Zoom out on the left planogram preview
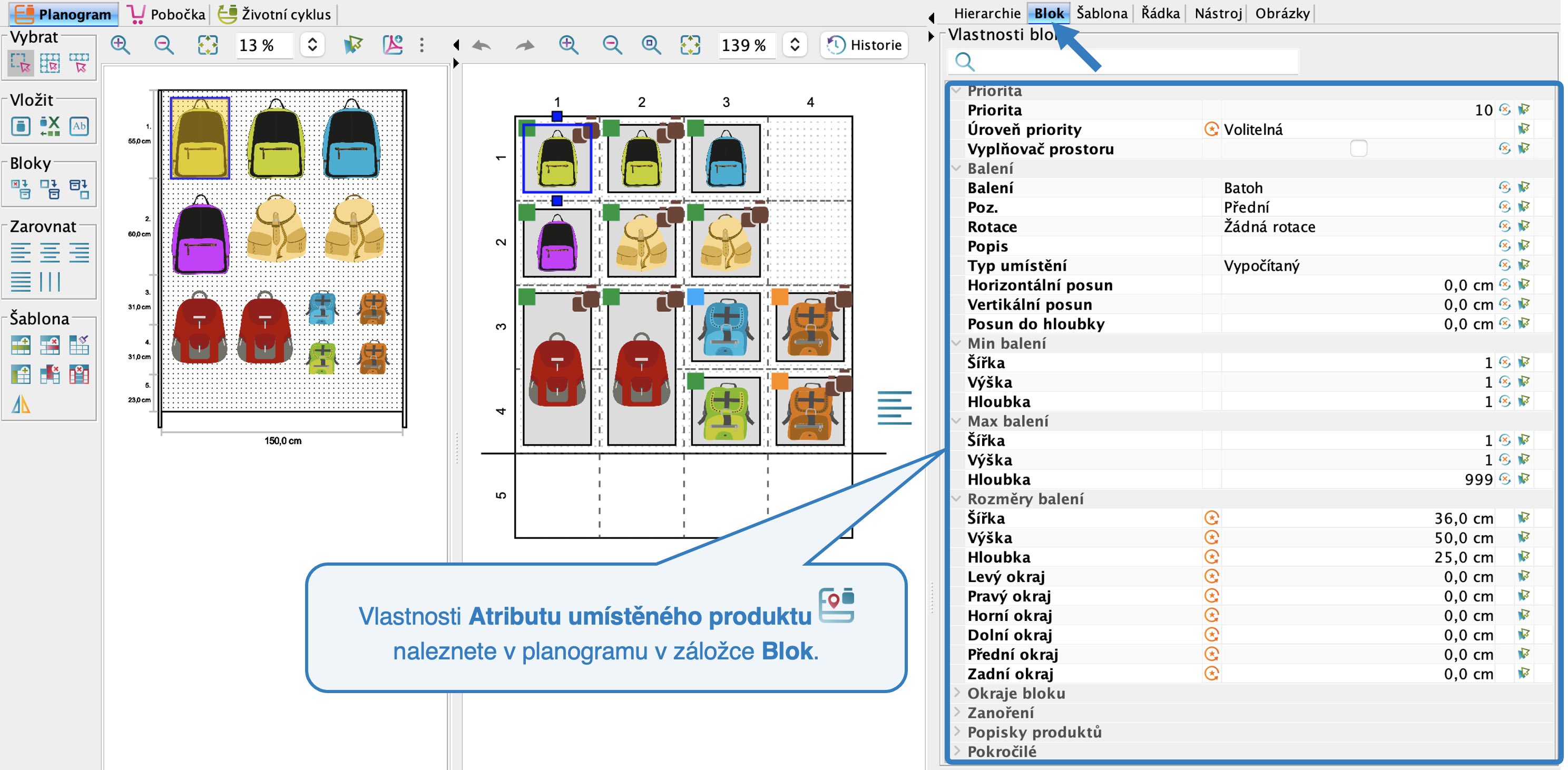 [164, 45]
